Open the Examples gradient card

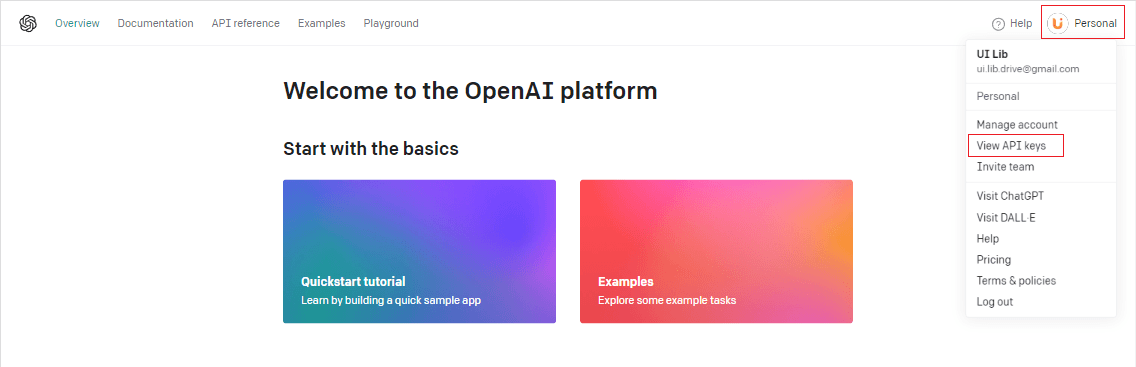coord(717,251)
